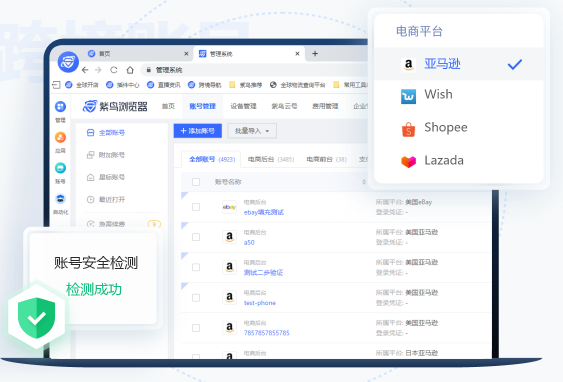Open the 测试二步验证 account link
Image resolution: width=563 pixels, height=382 pixels.
point(264,273)
